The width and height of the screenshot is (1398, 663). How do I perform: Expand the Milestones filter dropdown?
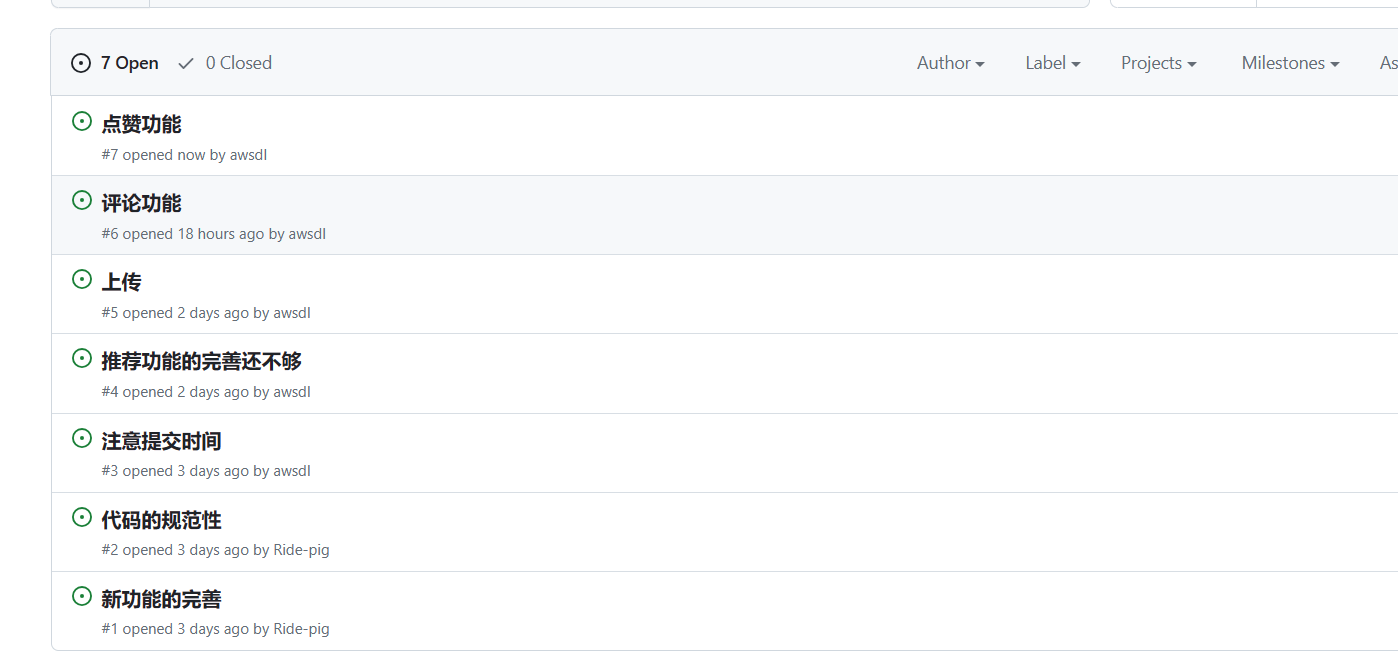[x=1289, y=63]
